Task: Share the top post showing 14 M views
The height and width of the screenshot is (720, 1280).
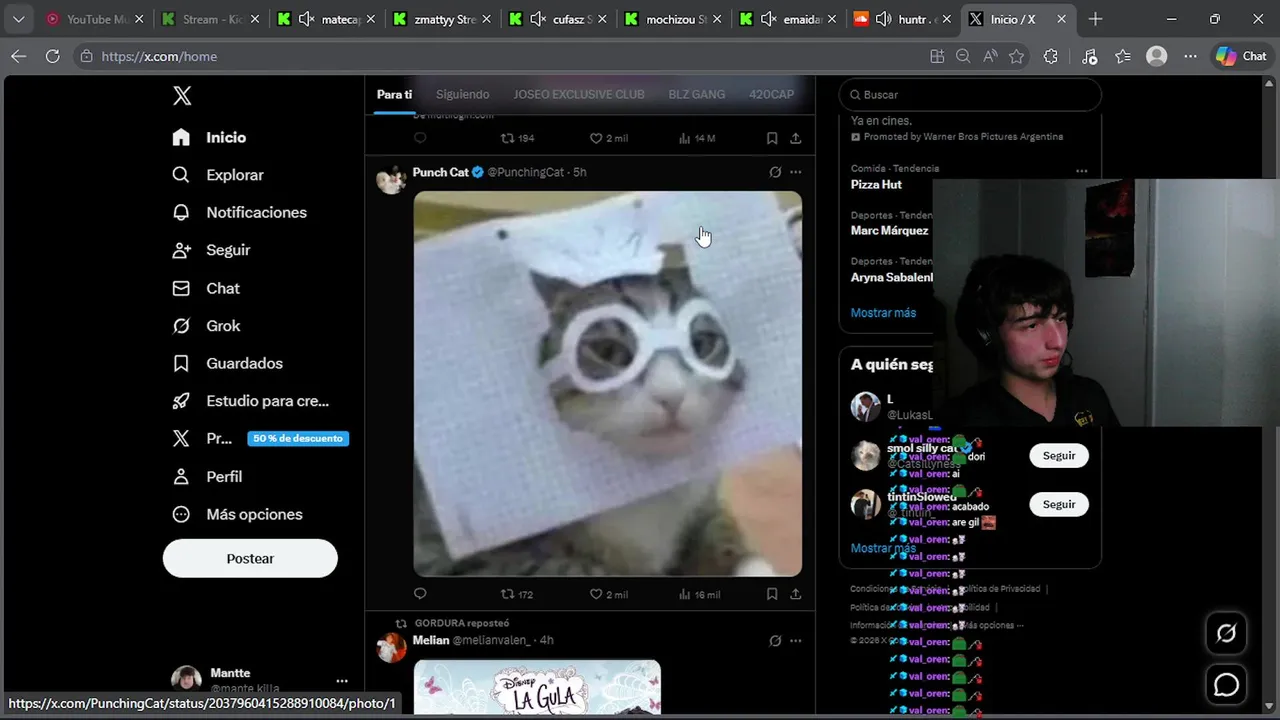Action: [x=796, y=138]
